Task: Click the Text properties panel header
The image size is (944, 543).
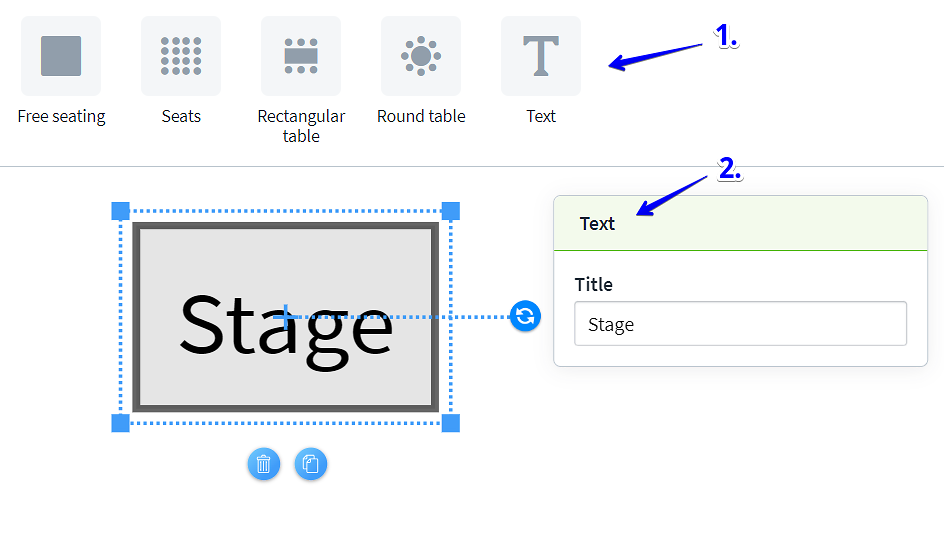Action: pyautogui.click(x=740, y=224)
